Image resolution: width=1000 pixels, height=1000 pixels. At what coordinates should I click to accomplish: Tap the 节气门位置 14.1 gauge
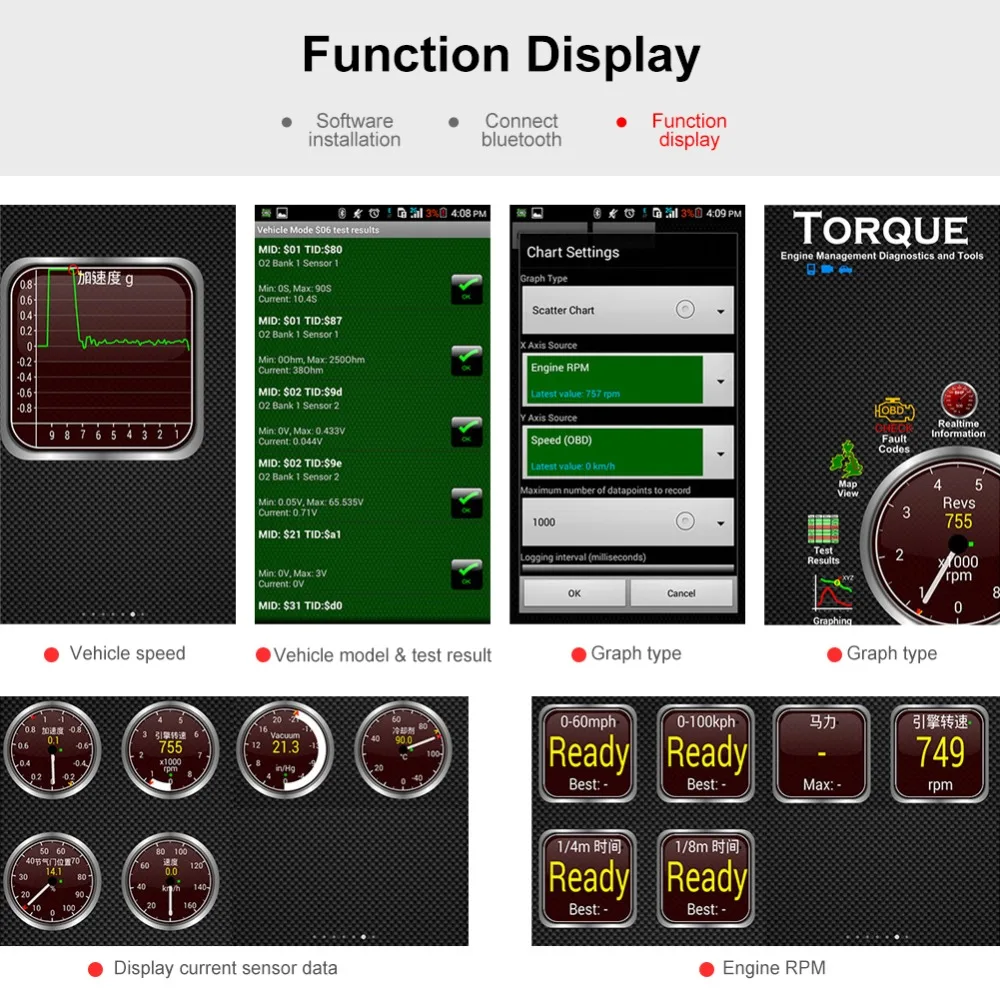pos(52,881)
